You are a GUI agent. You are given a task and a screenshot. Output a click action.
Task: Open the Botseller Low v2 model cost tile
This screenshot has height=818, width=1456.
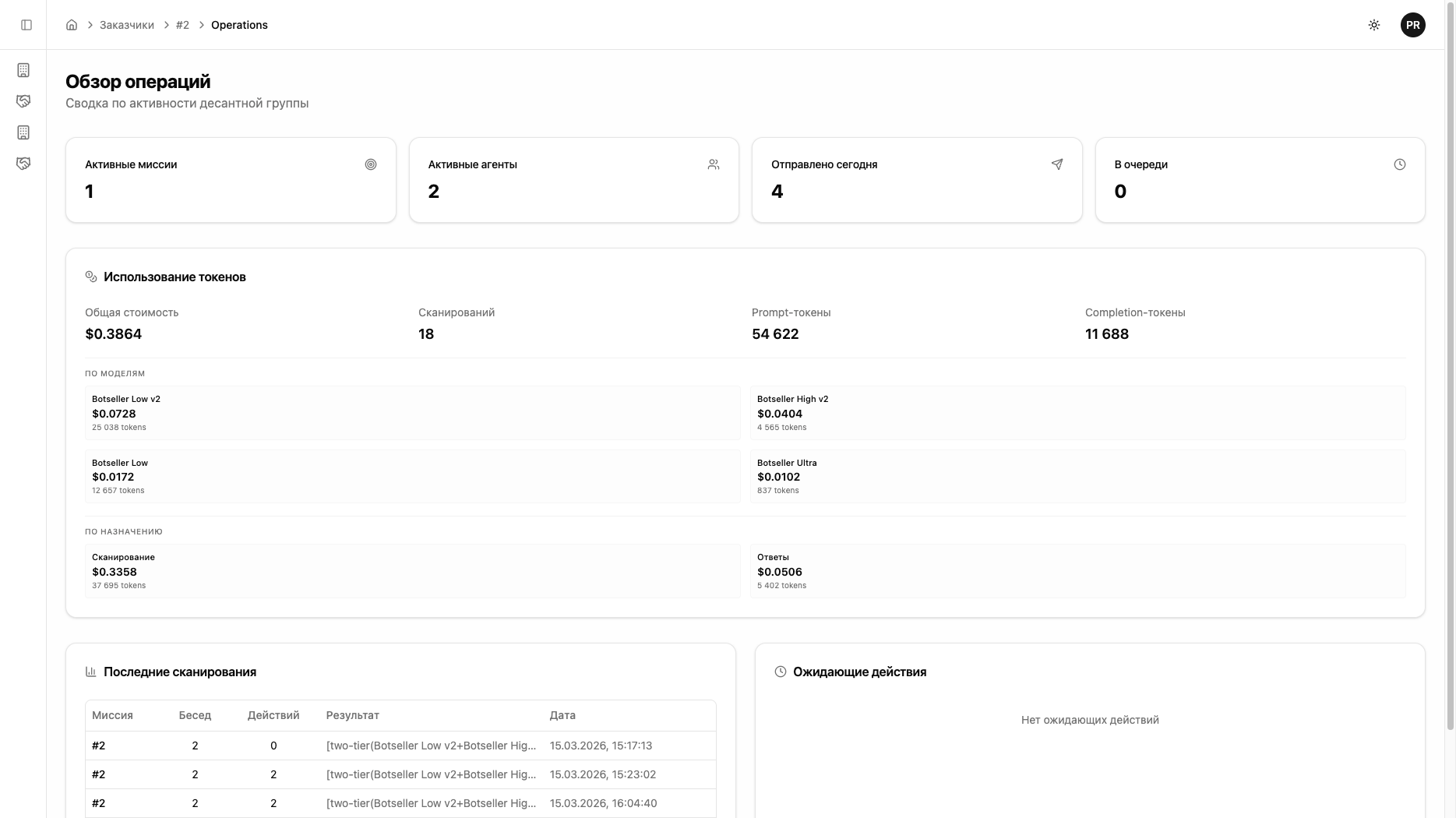[412, 413]
